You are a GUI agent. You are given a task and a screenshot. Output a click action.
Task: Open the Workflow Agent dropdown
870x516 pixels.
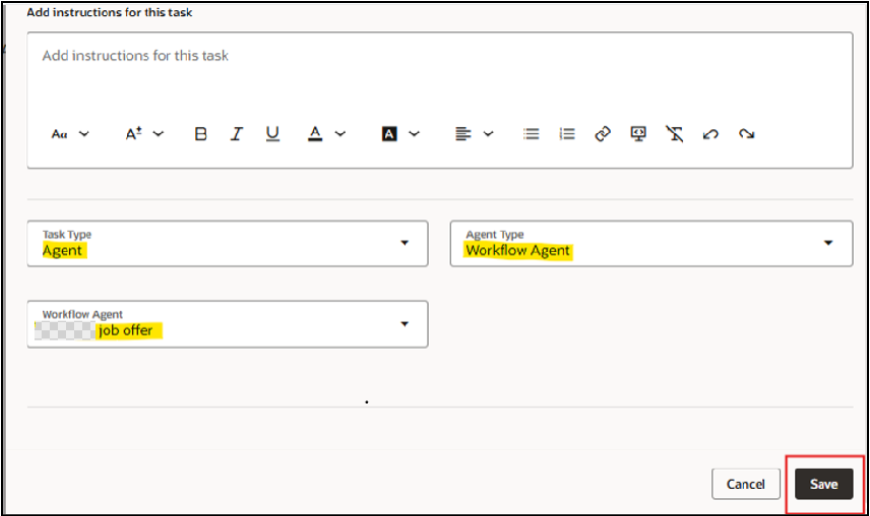click(x=227, y=325)
